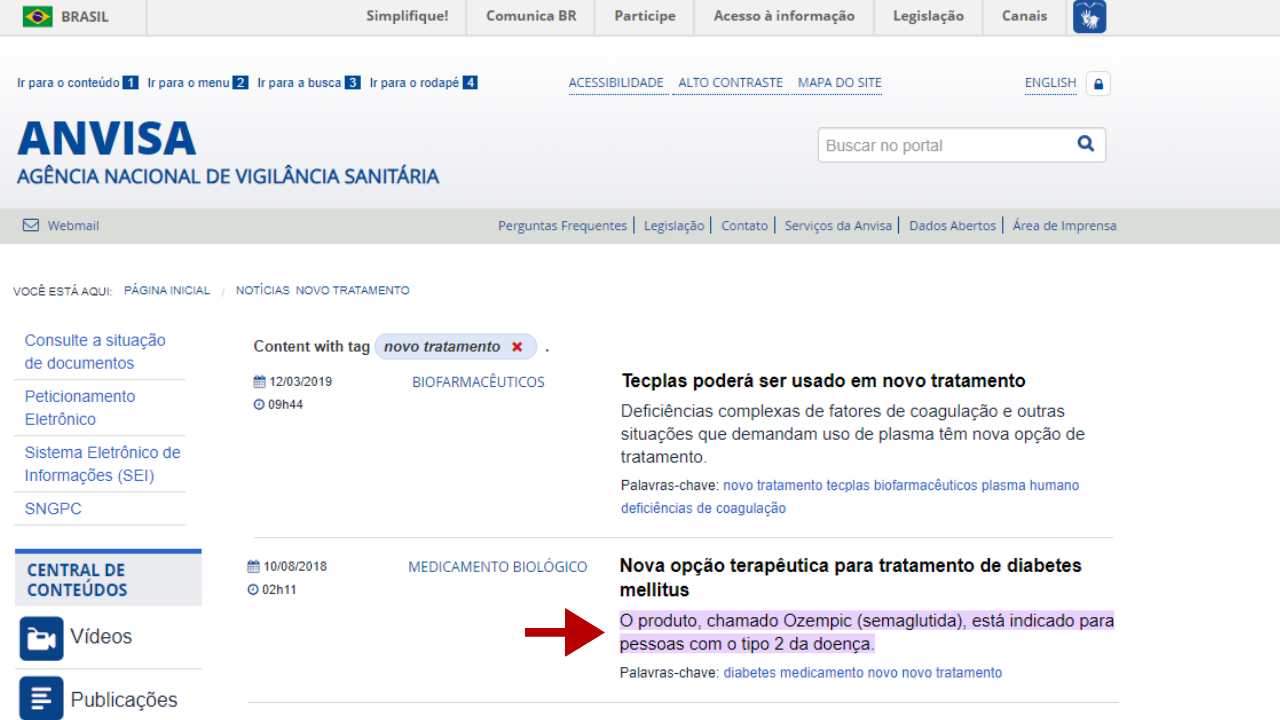Viewport: 1280px width, 720px height.
Task: Toggle ALTO CONTRASTE mode
Action: [730, 83]
